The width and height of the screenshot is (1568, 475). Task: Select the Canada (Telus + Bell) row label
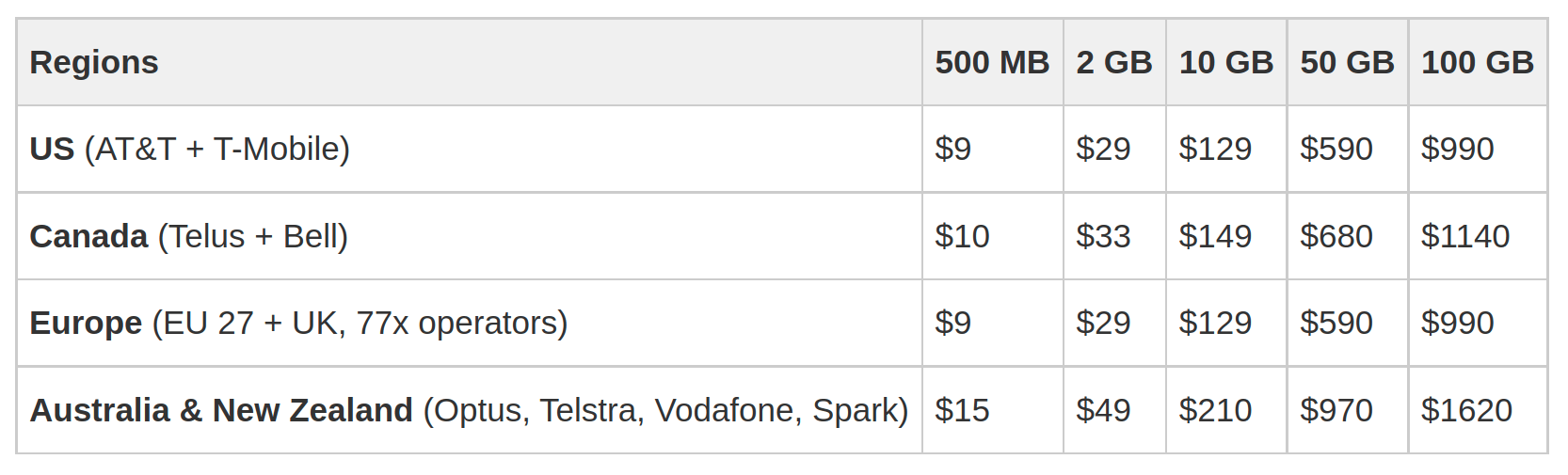pyautogui.click(x=189, y=237)
